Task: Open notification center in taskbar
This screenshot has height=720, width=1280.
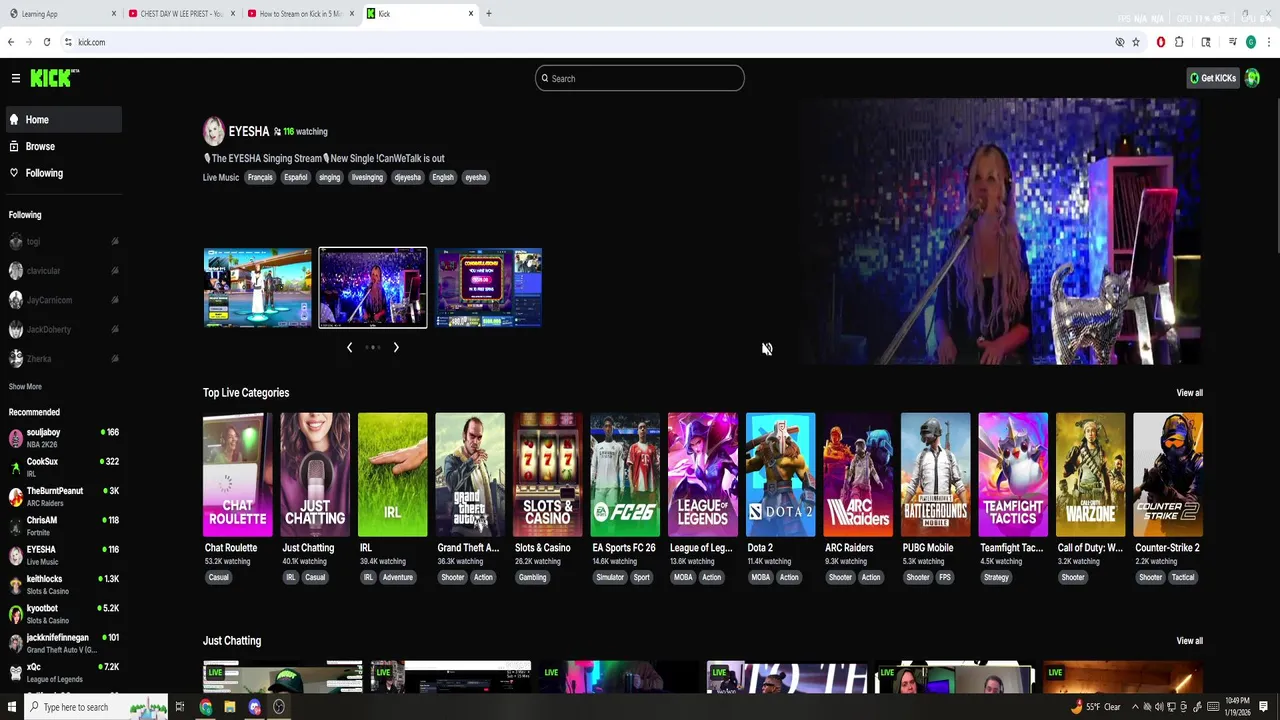Action: pos(1264,707)
